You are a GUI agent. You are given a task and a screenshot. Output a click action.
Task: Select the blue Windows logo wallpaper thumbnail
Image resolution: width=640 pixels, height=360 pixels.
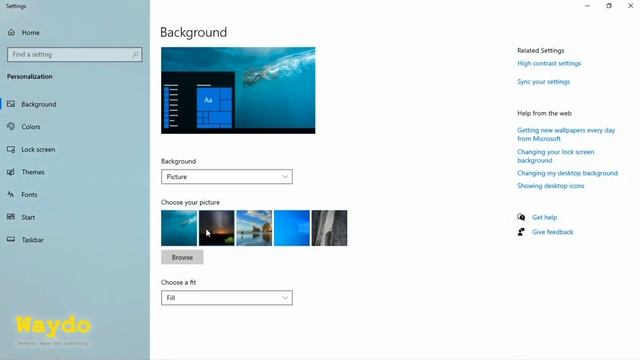coord(292,228)
